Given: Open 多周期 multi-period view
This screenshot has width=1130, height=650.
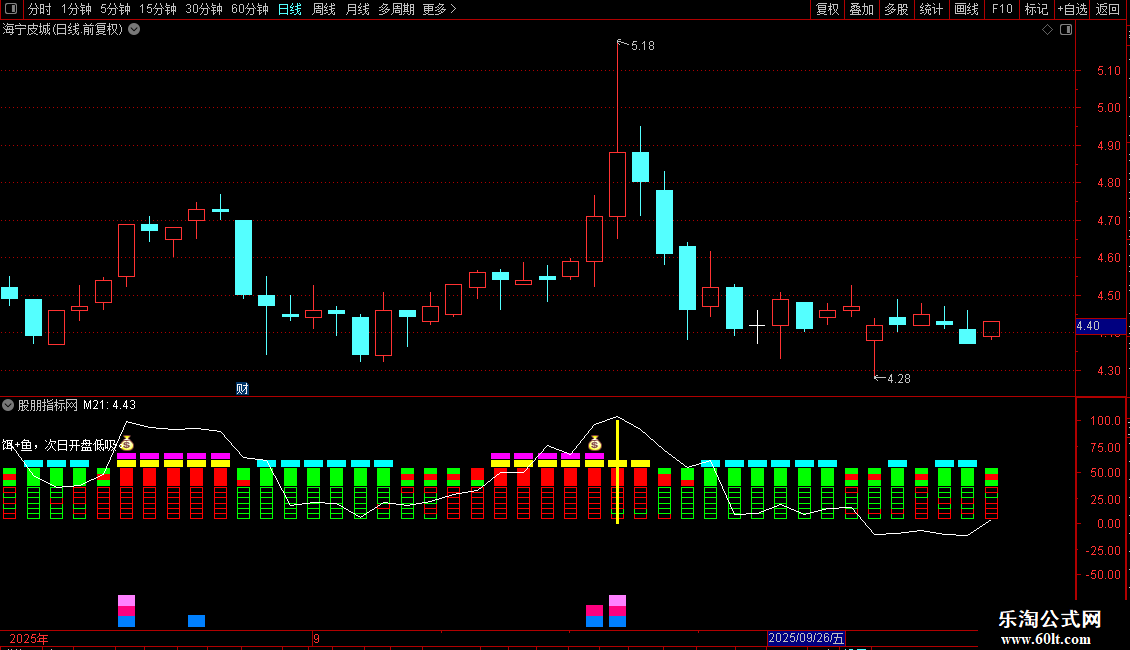Looking at the screenshot, I should (x=396, y=9).
